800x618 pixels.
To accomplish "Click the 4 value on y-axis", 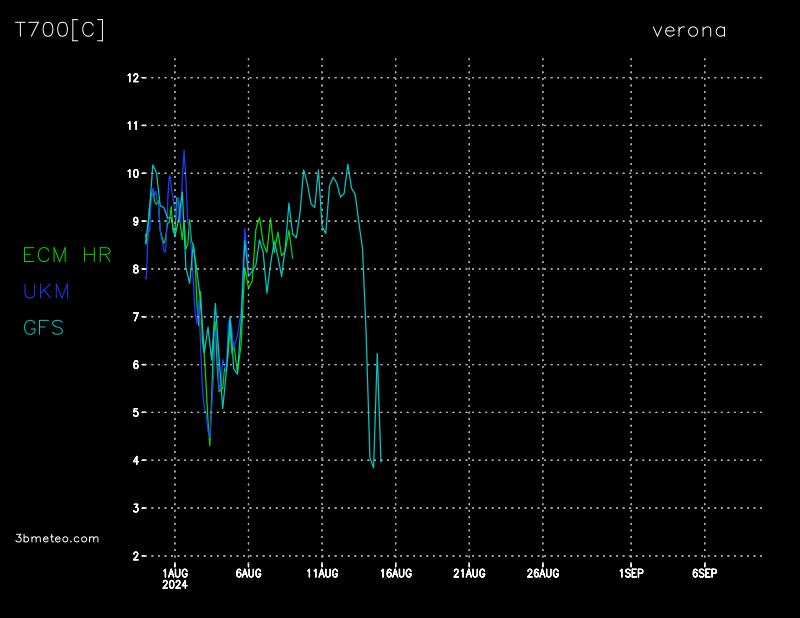I will pos(134,461).
